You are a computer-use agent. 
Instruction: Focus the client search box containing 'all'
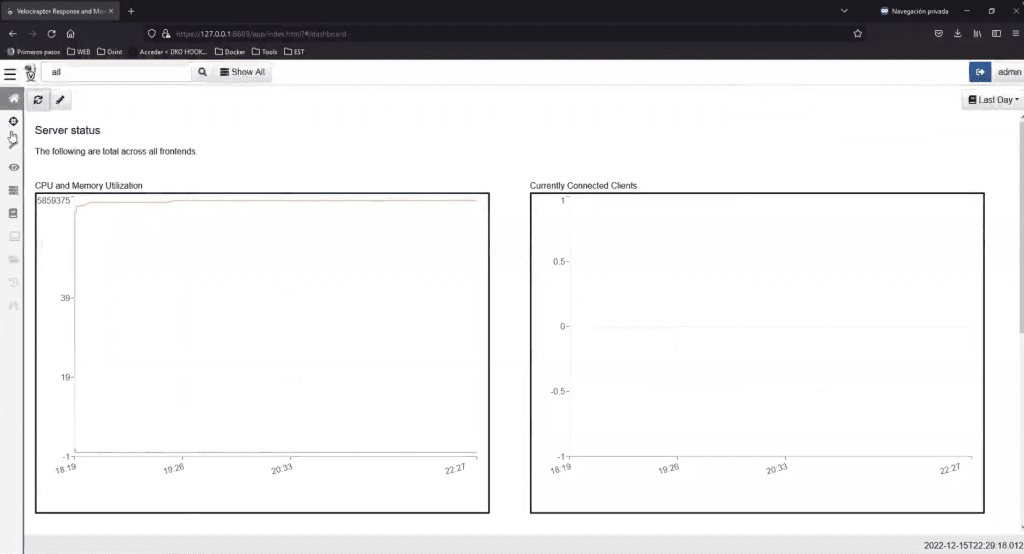(x=116, y=72)
